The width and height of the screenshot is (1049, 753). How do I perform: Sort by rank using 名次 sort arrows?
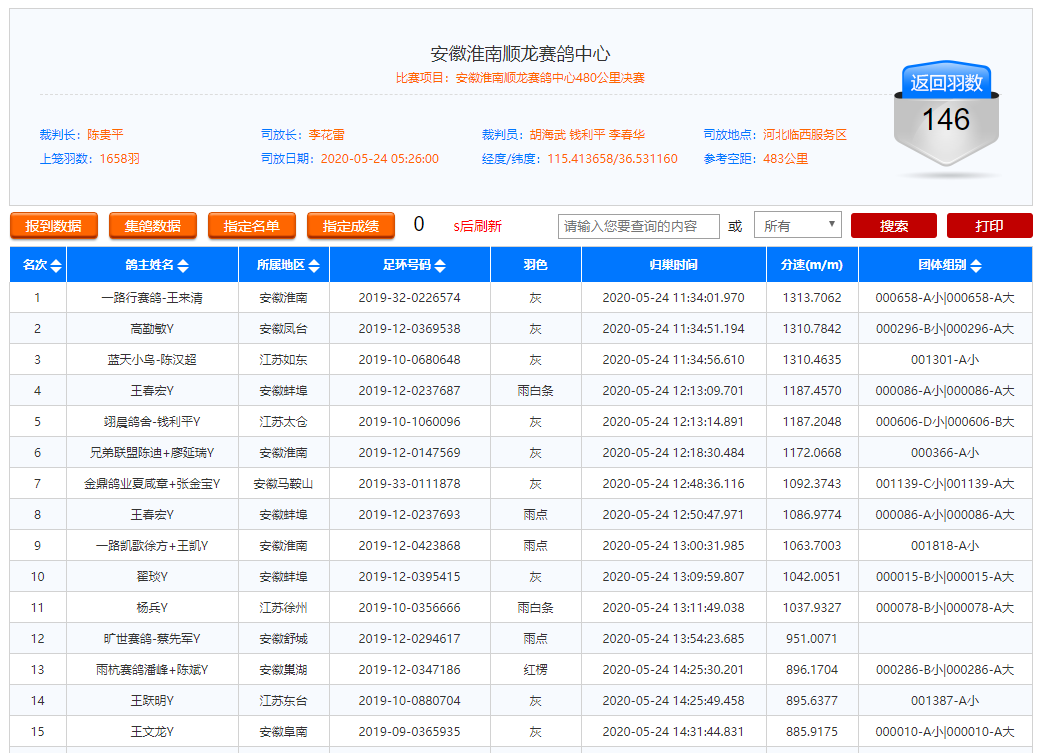(56, 266)
